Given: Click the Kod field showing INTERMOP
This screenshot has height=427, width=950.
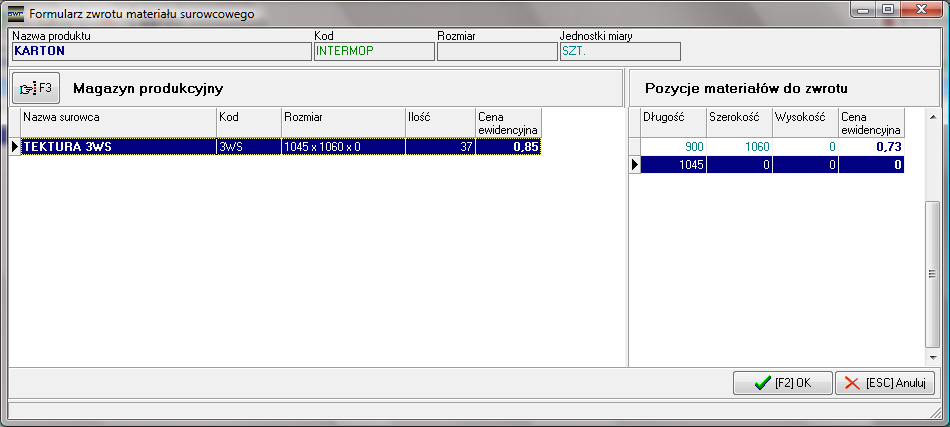Looking at the screenshot, I should click(x=373, y=52).
